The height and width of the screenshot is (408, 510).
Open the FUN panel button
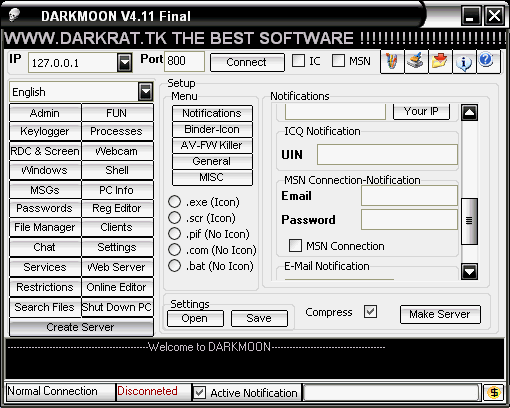[x=117, y=113]
